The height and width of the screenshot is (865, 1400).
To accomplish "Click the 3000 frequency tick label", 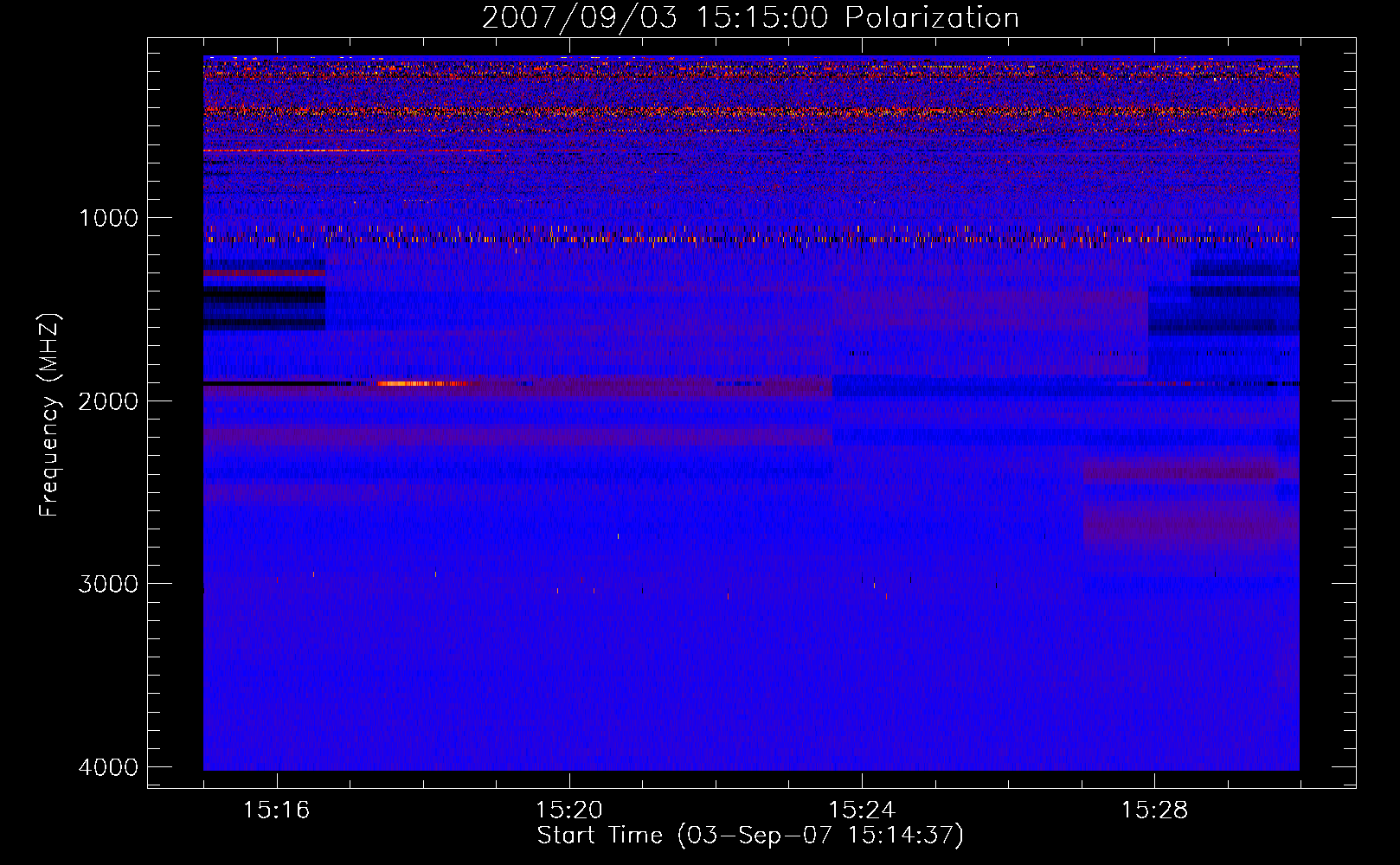I will 108,584.
